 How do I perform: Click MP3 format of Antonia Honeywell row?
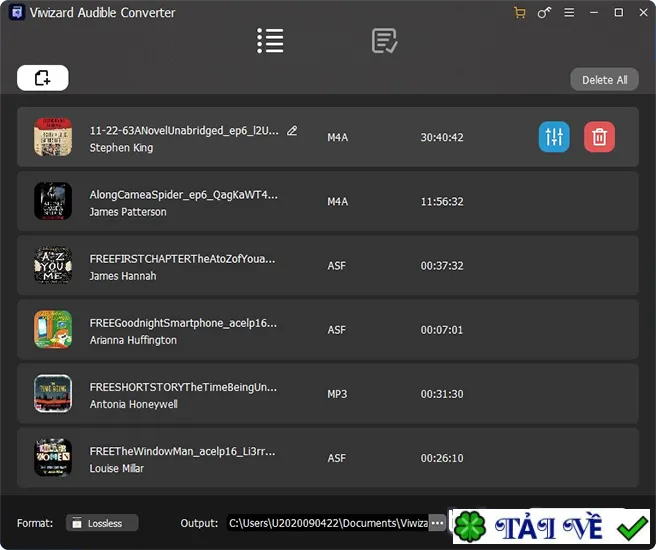[337, 394]
